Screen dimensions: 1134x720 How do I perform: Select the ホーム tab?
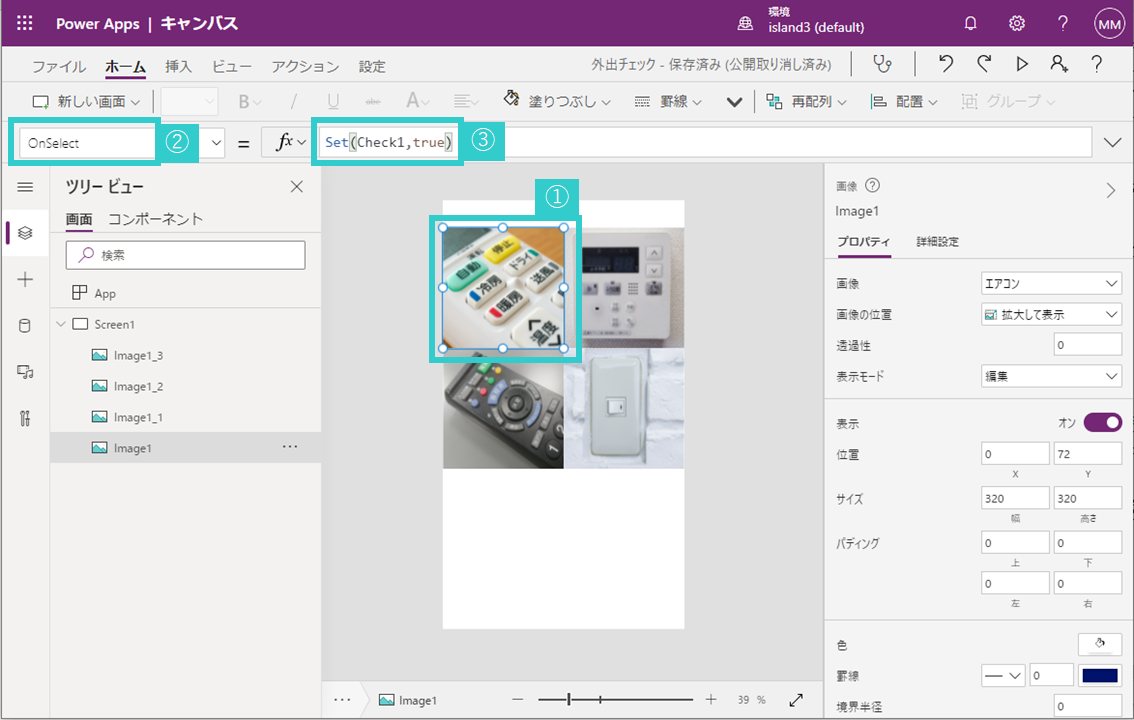coord(125,67)
